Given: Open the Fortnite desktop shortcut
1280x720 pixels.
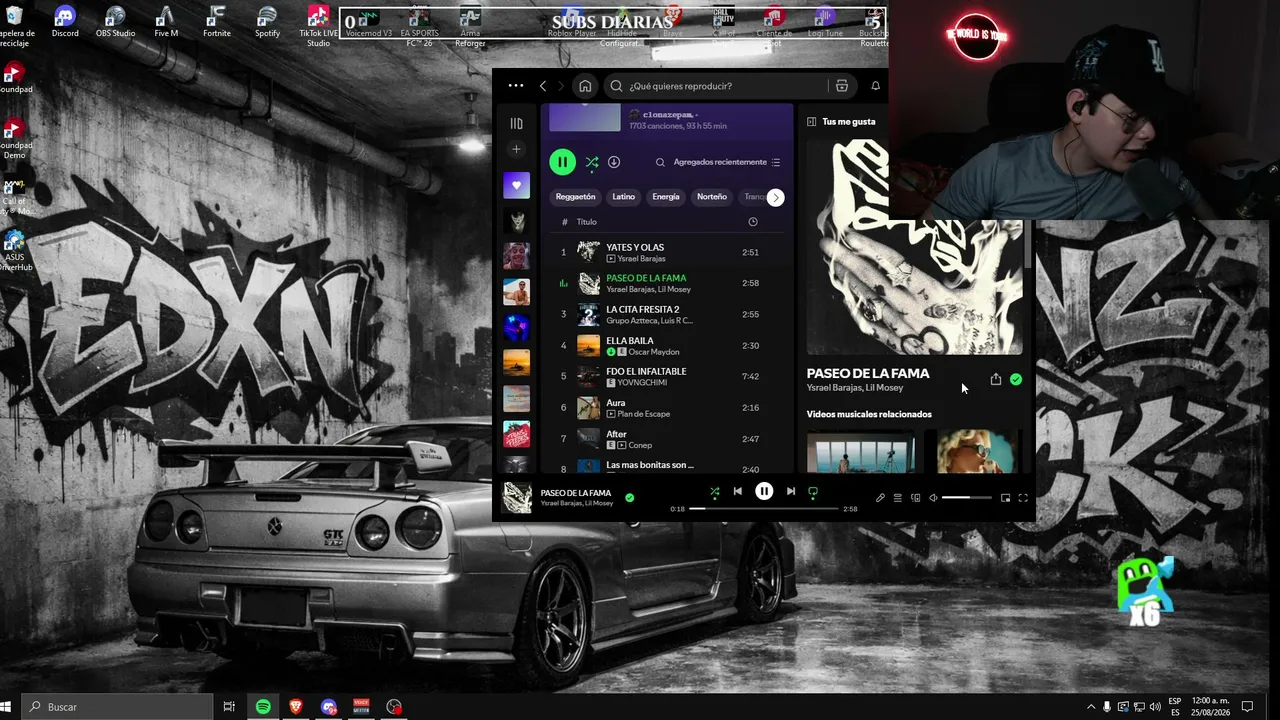Looking at the screenshot, I should 216,21.
